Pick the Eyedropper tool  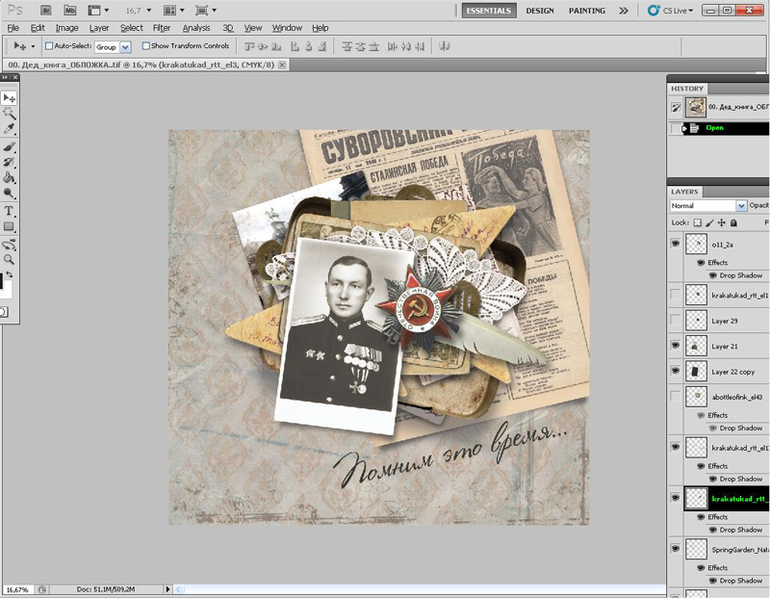[9, 130]
